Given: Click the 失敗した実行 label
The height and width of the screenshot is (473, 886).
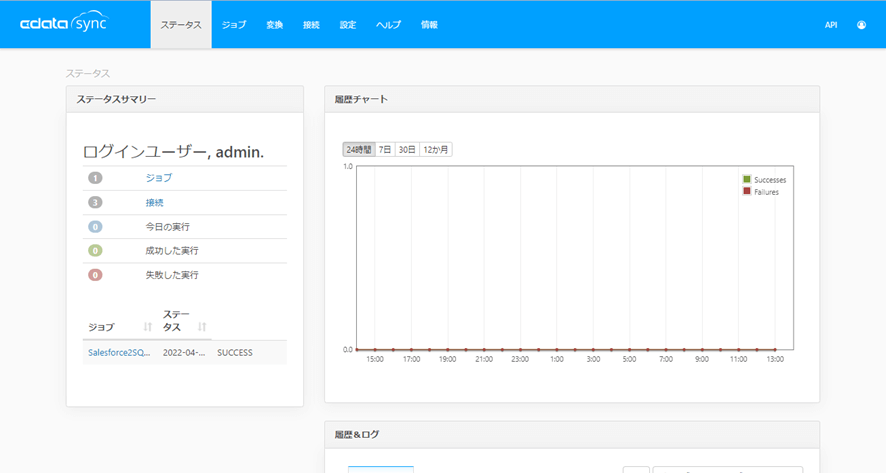Looking at the screenshot, I should (x=172, y=275).
